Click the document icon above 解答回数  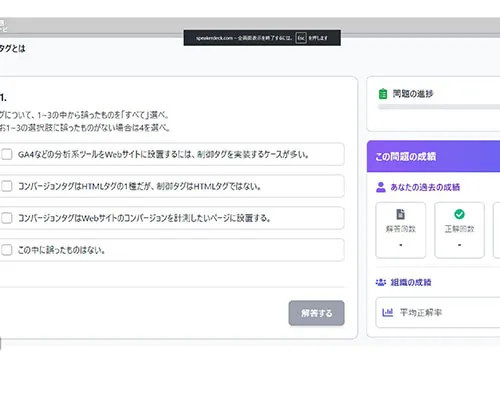(x=401, y=214)
